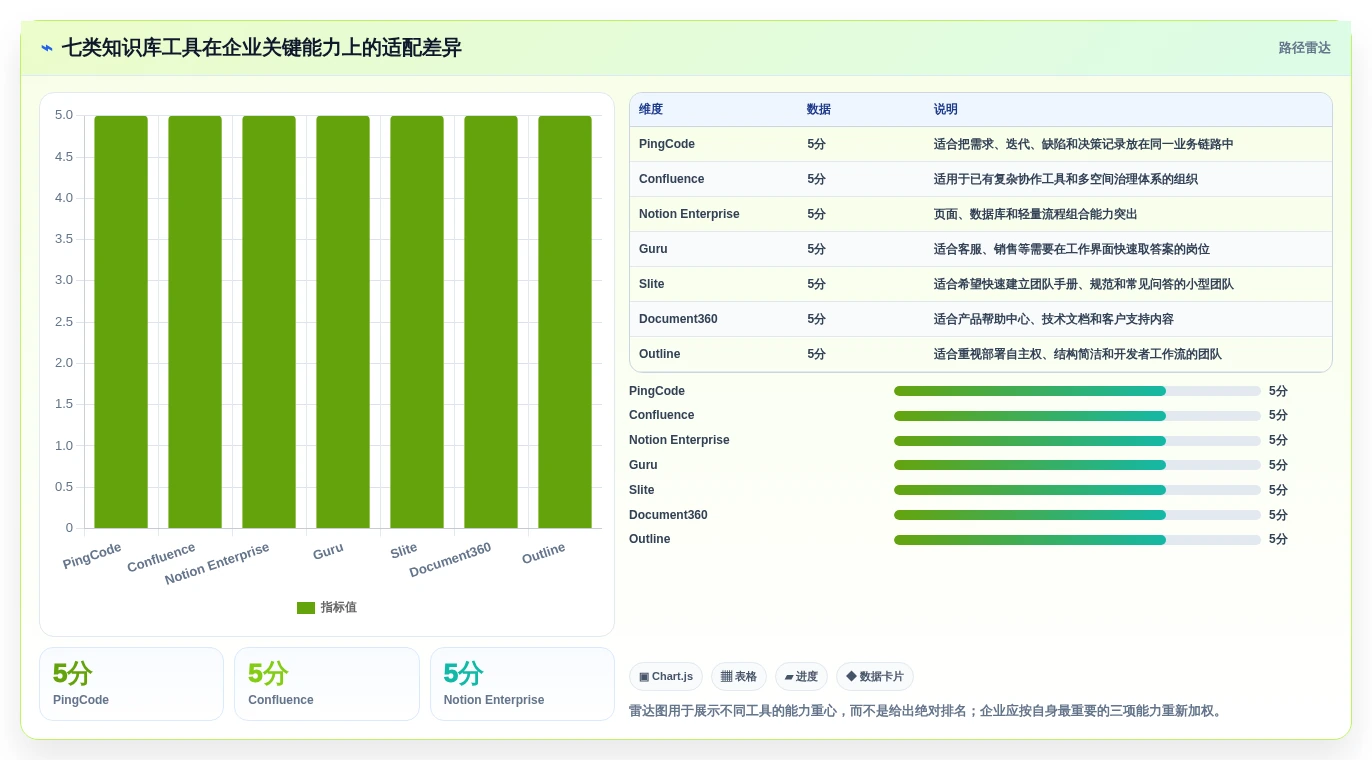This screenshot has height=760, width=1372.
Task: Click the page title 七类知识库工具
Action: click(x=262, y=48)
